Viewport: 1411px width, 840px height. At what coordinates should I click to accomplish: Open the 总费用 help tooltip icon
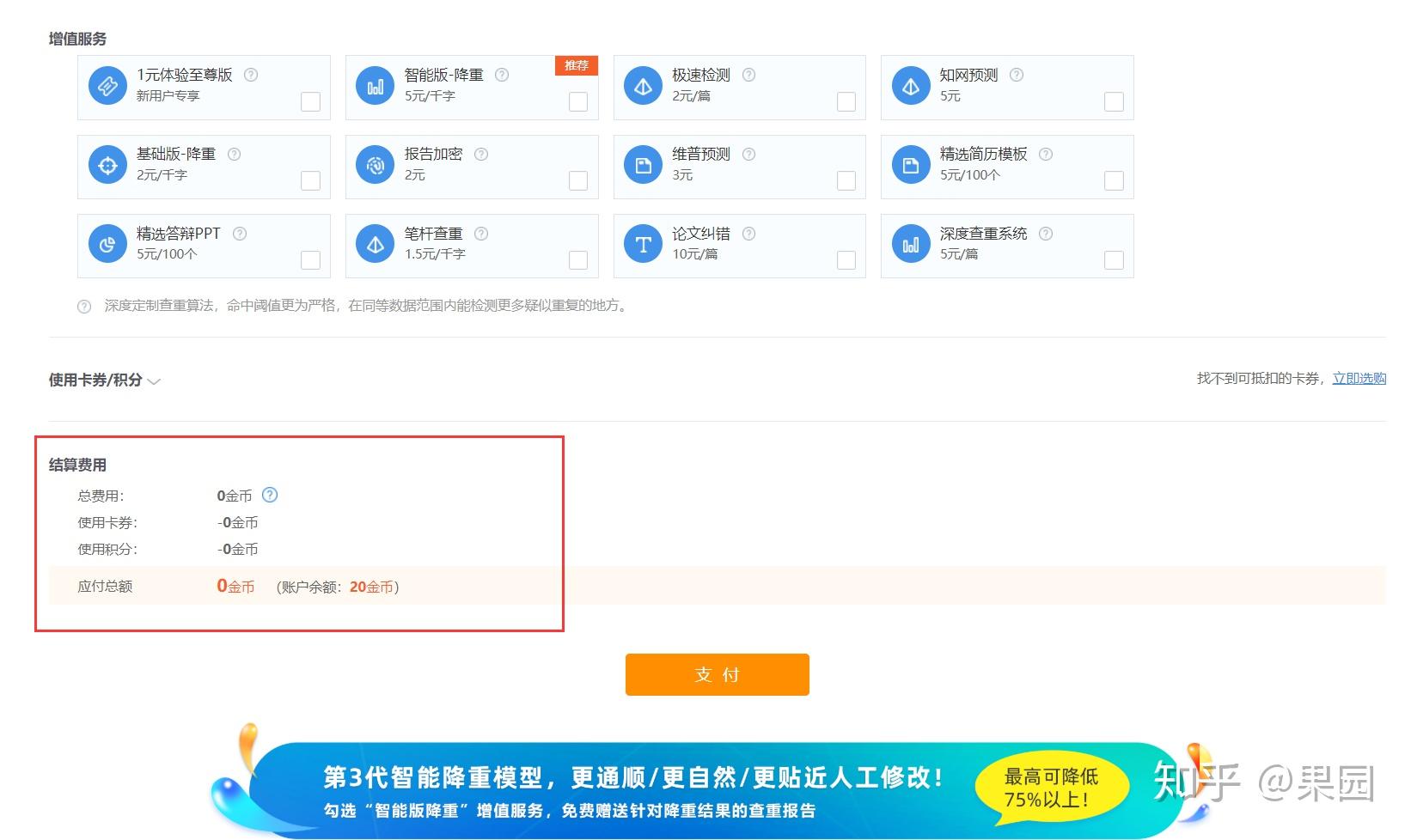click(269, 495)
